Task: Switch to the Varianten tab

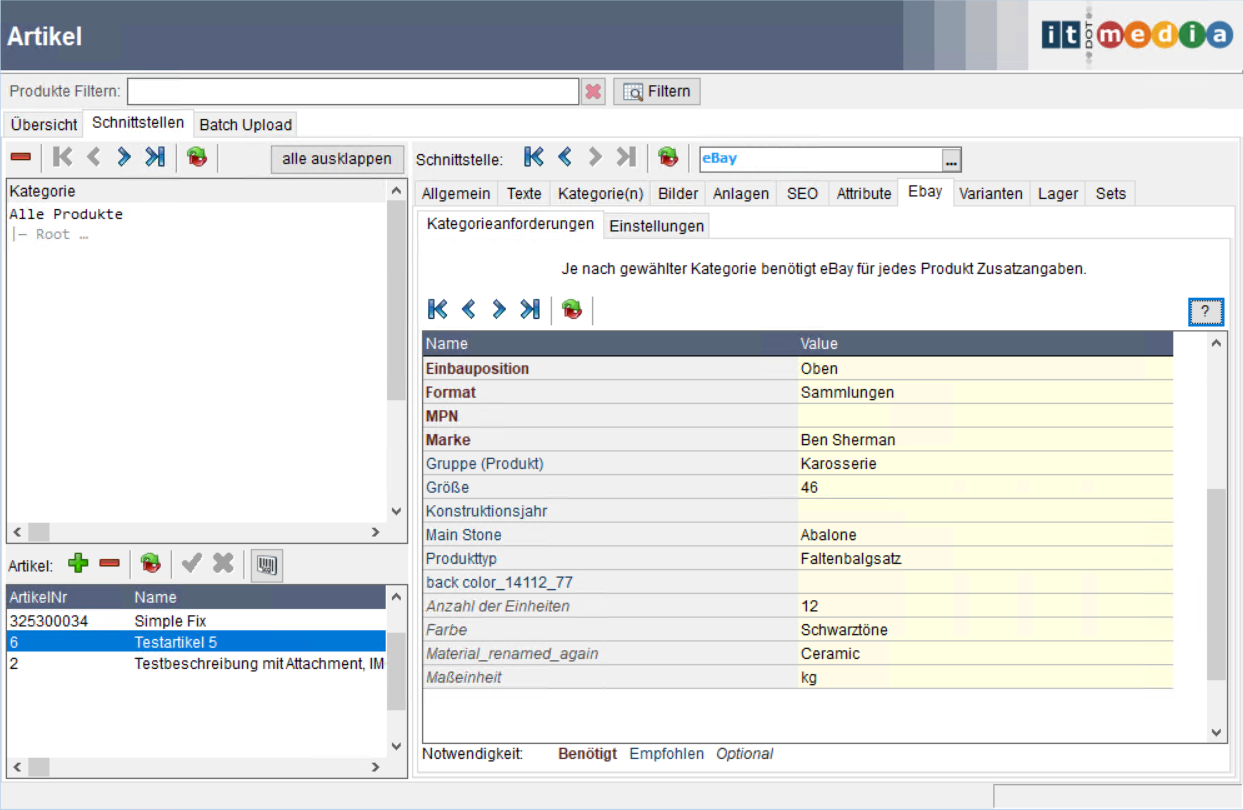Action: pos(990,194)
